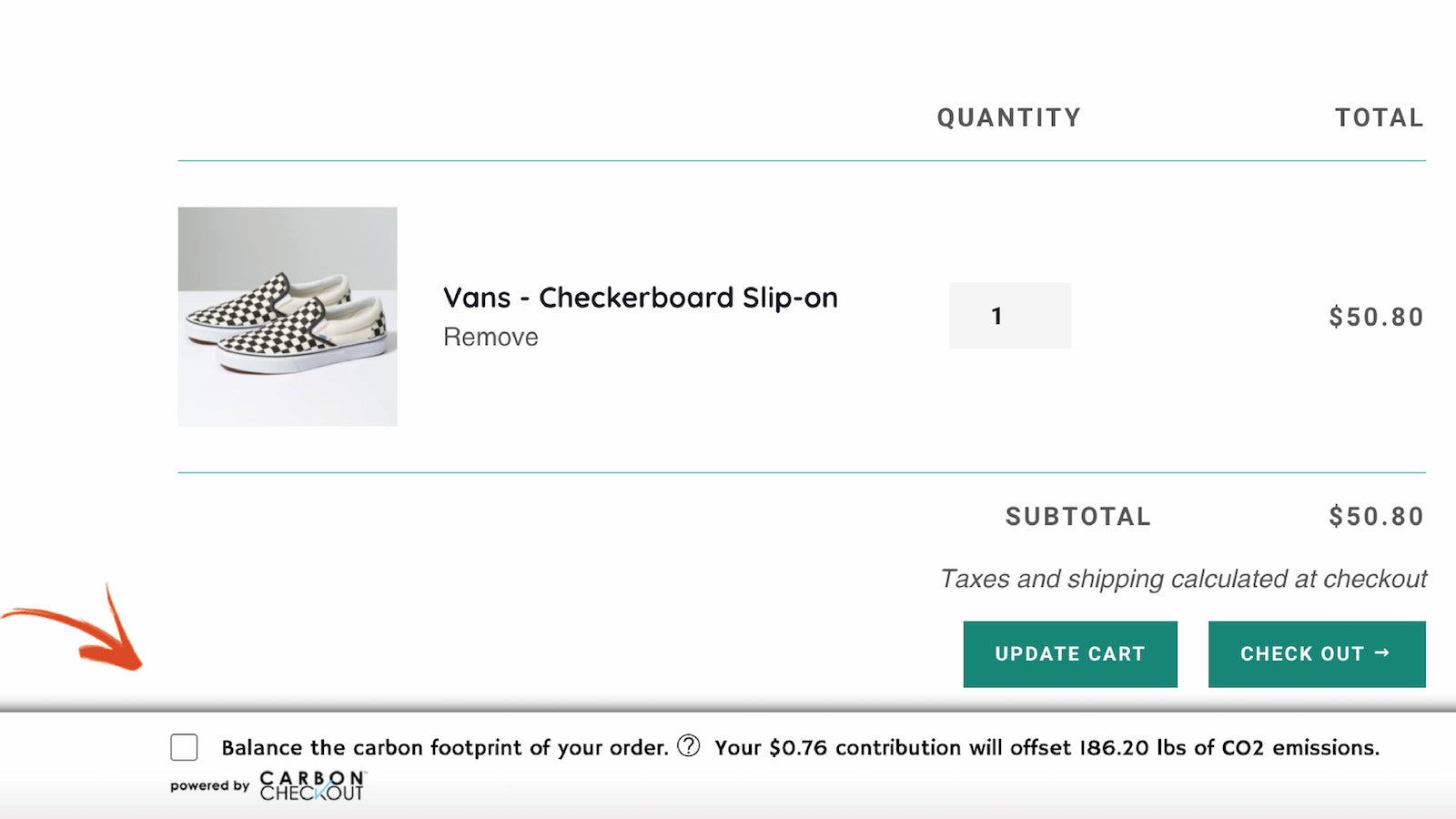Open the Vans - Checkerboard Slip-on product page

640,298
